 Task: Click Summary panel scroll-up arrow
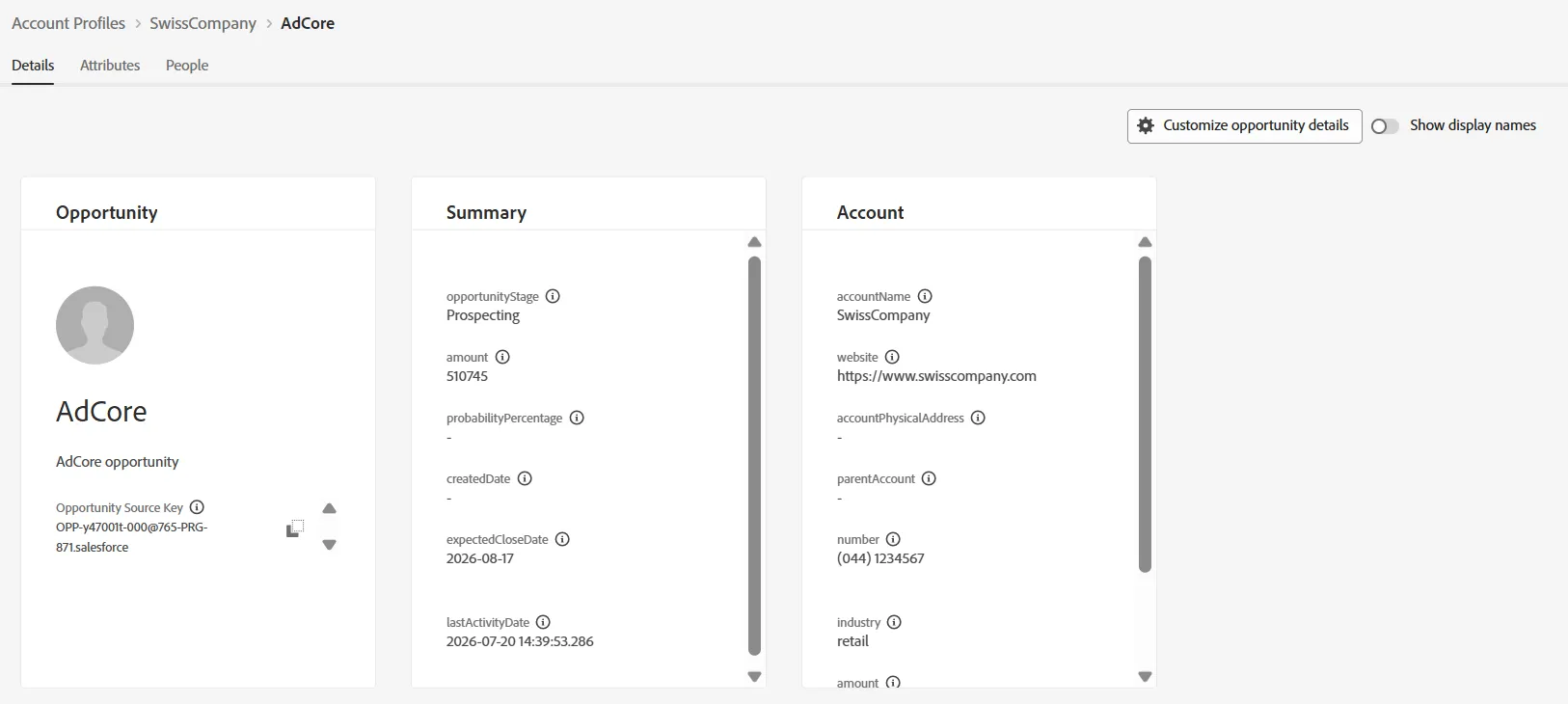(x=754, y=242)
